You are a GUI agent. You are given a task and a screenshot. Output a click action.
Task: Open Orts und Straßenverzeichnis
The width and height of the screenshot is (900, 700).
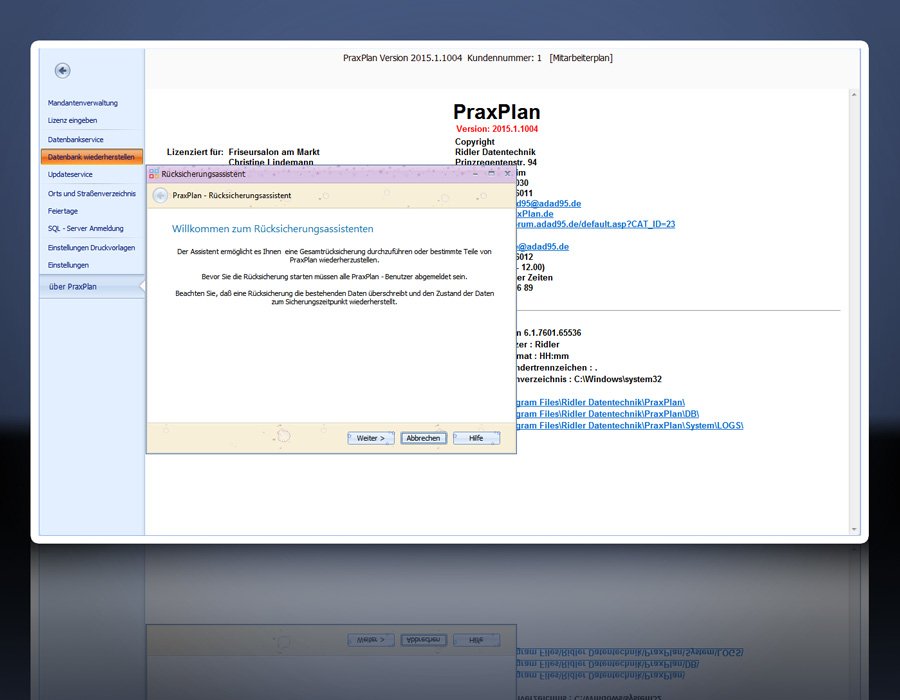[x=92, y=194]
